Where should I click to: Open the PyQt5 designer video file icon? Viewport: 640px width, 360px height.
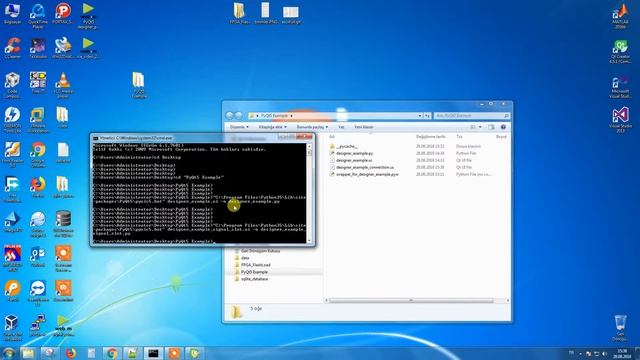(88, 16)
